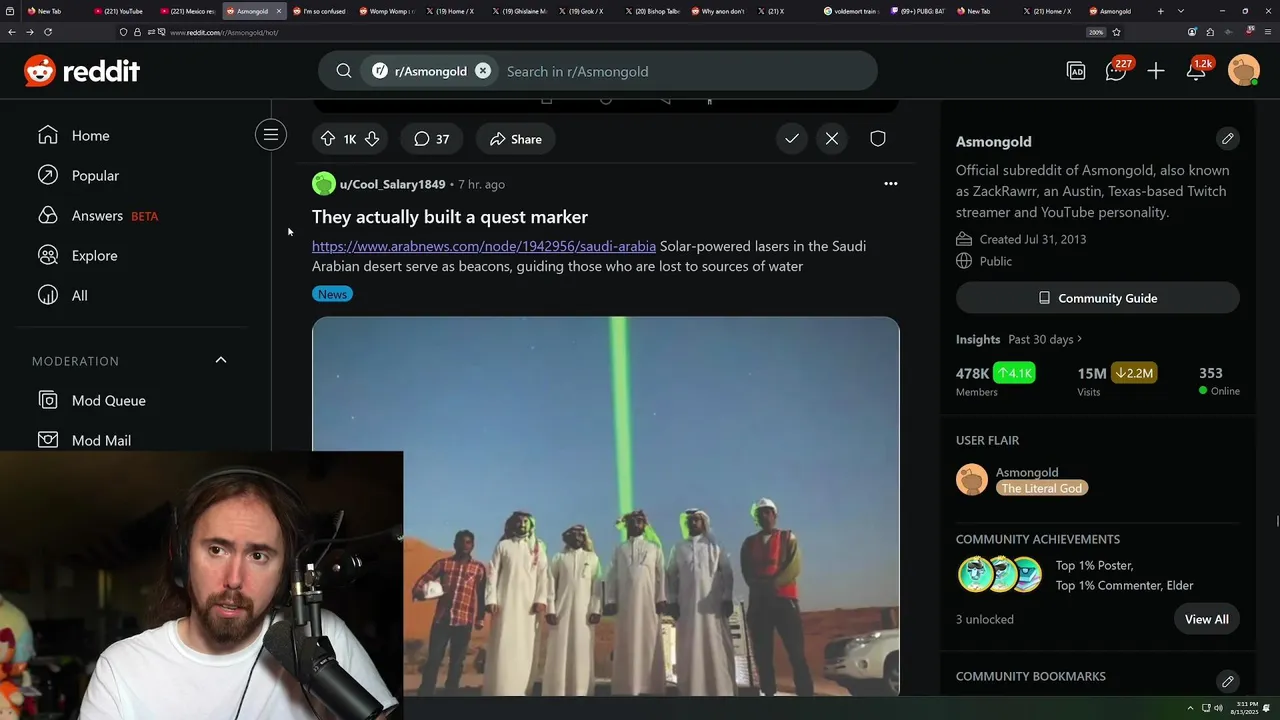The width and height of the screenshot is (1280, 720).
Task: Open the chat messages icon
Action: (1116, 71)
